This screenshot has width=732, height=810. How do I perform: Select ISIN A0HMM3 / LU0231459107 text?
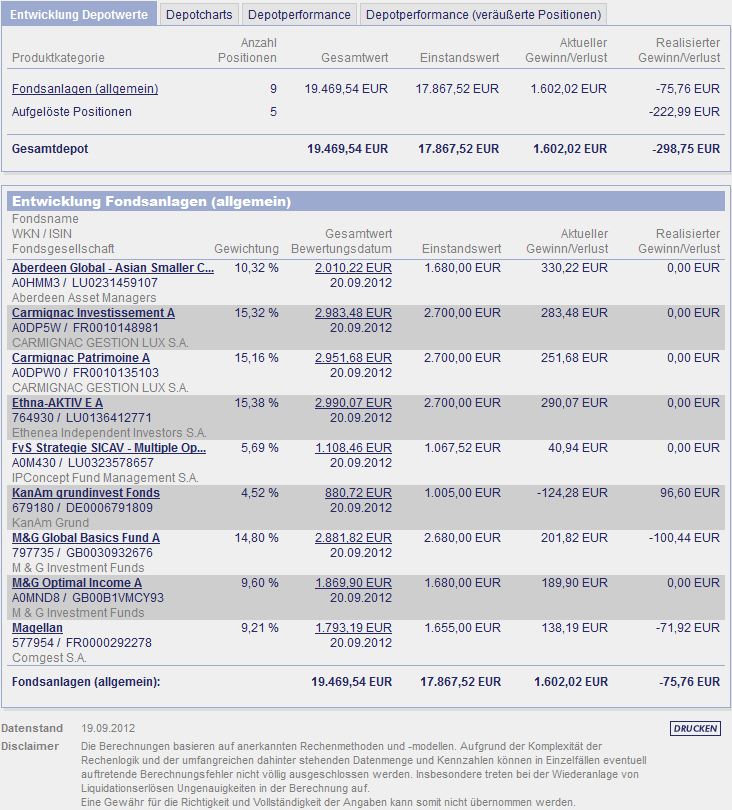tap(85, 283)
